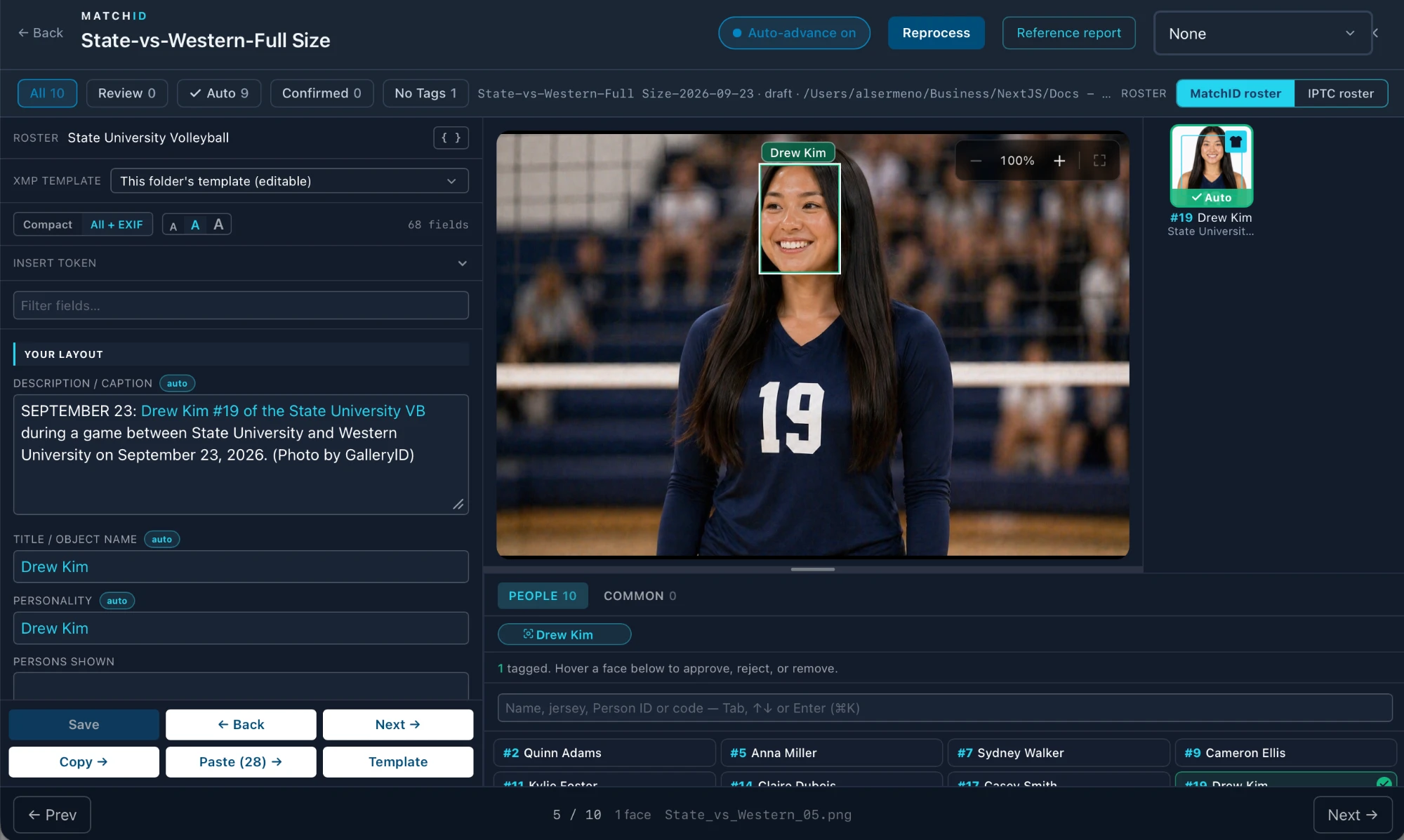1404x840 pixels.
Task: Click the Drew Kim face box on photo
Action: tap(800, 218)
